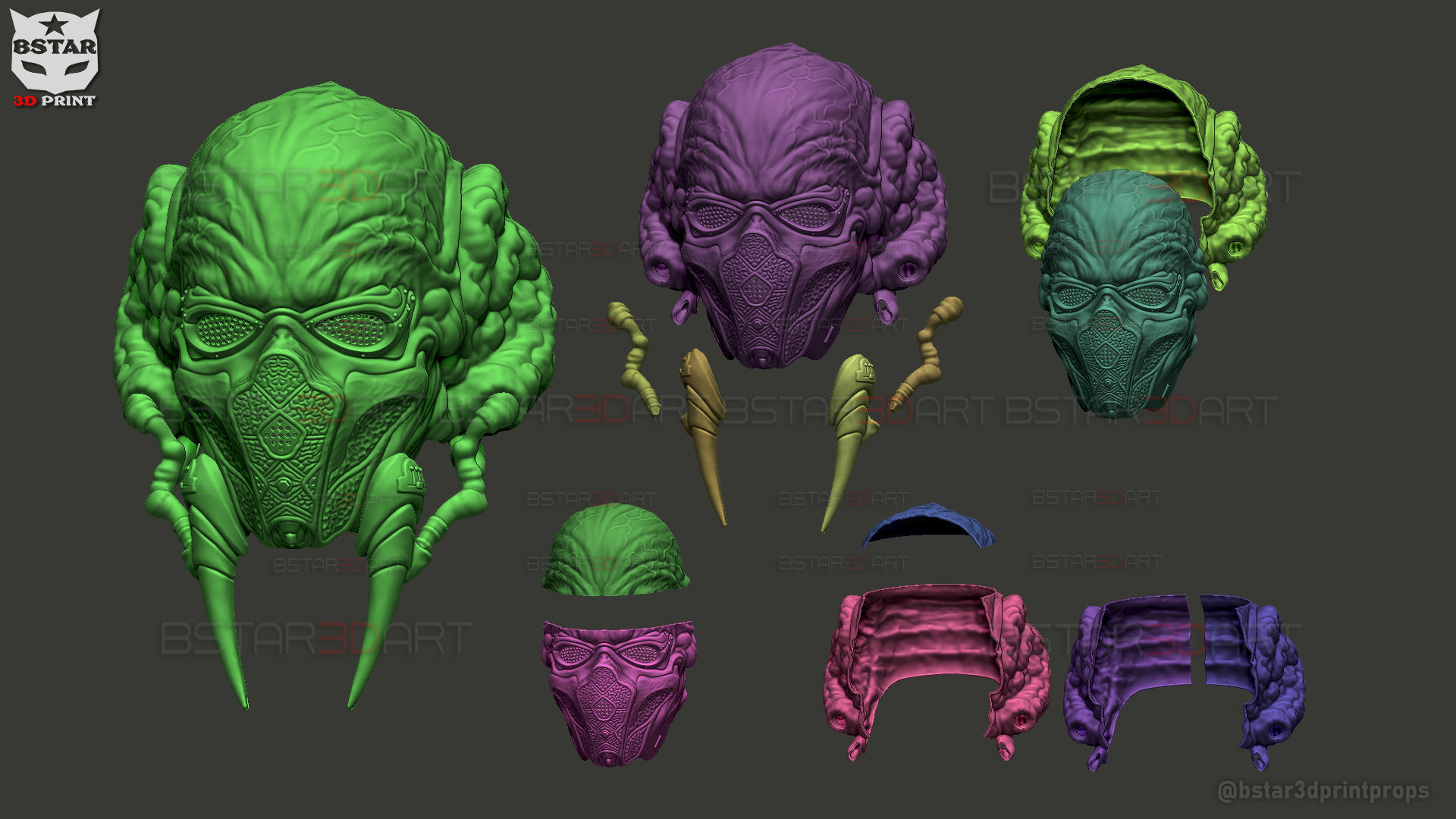Click the @bstar3dprintprops handle text
1456x819 pixels.
1323,791
